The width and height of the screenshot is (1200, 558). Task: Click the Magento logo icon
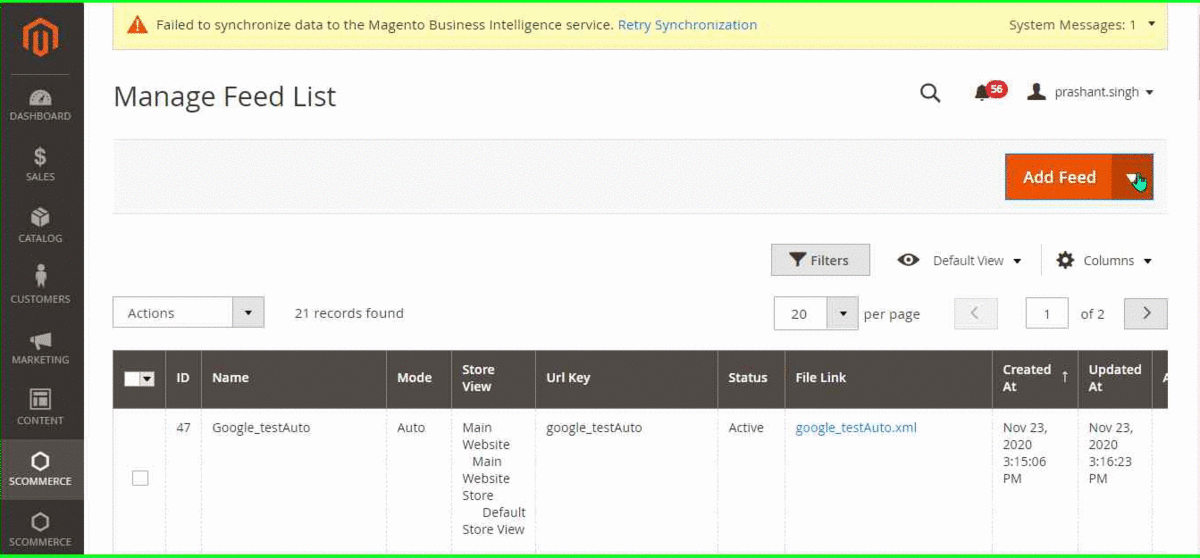point(41,37)
